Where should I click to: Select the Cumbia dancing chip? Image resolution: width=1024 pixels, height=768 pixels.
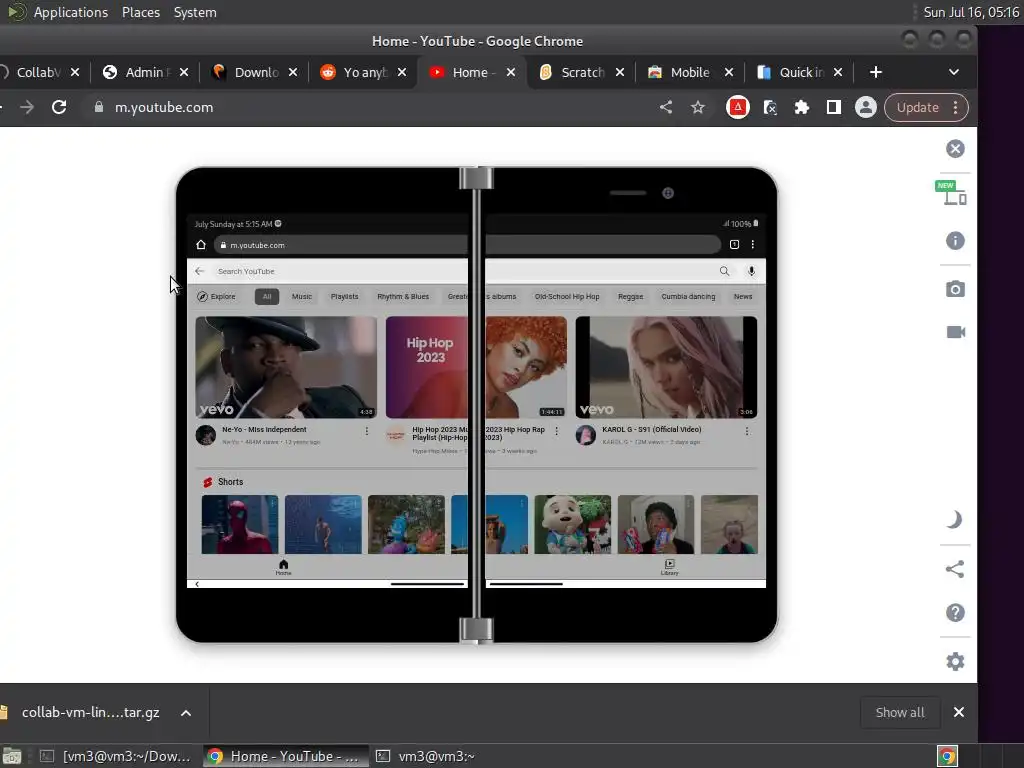tap(688, 296)
